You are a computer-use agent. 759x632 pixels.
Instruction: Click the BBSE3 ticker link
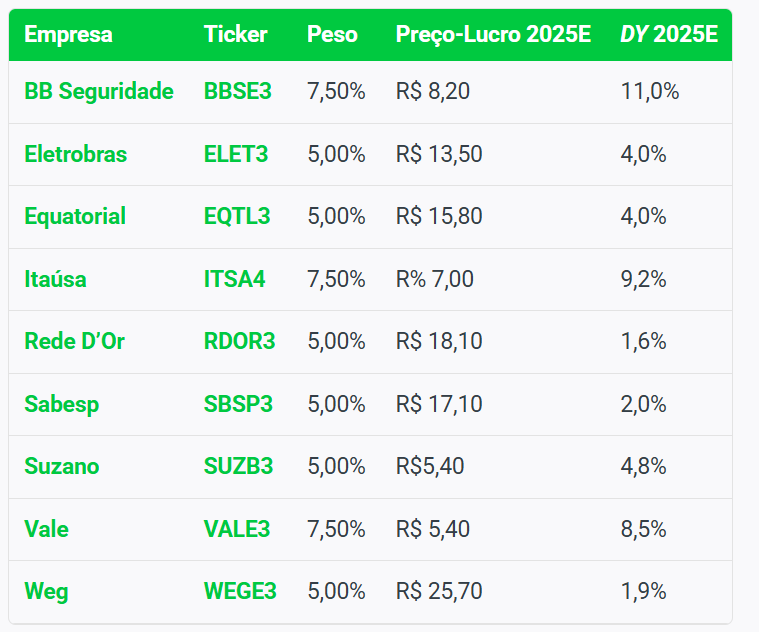point(238,91)
